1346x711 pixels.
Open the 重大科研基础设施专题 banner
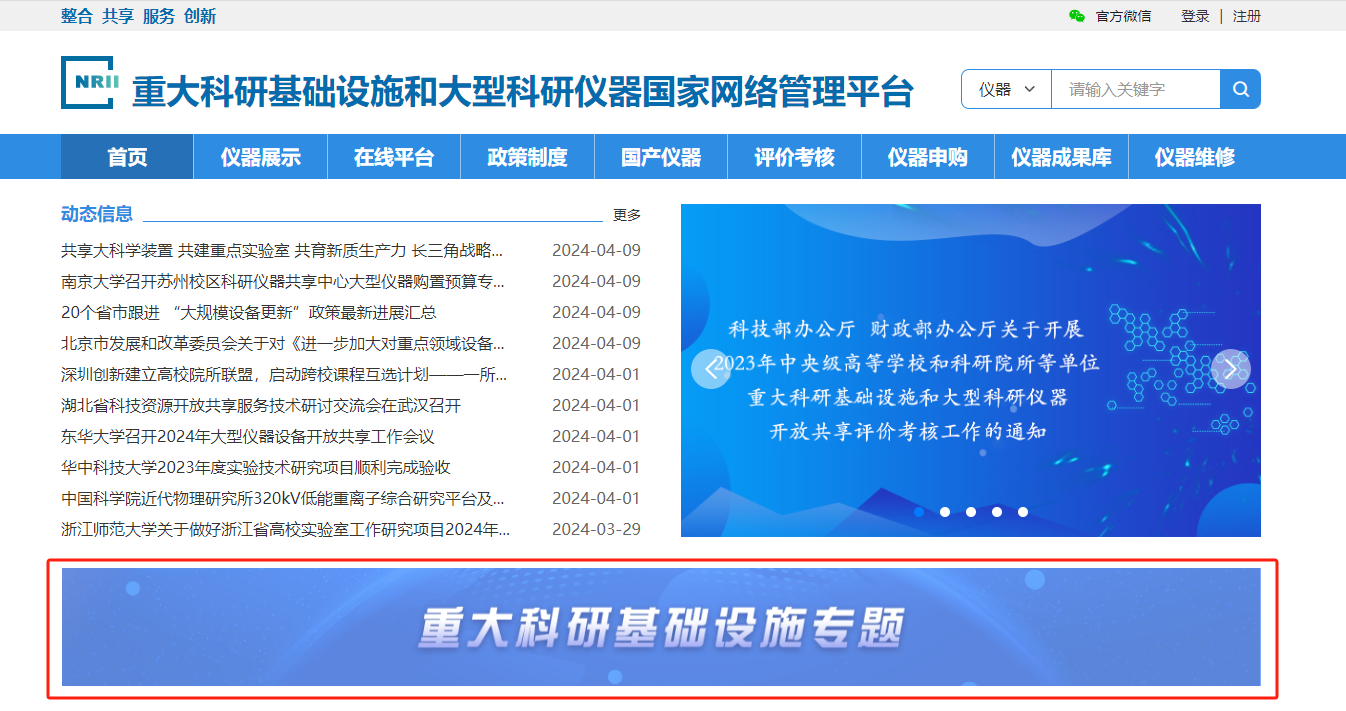coord(661,627)
